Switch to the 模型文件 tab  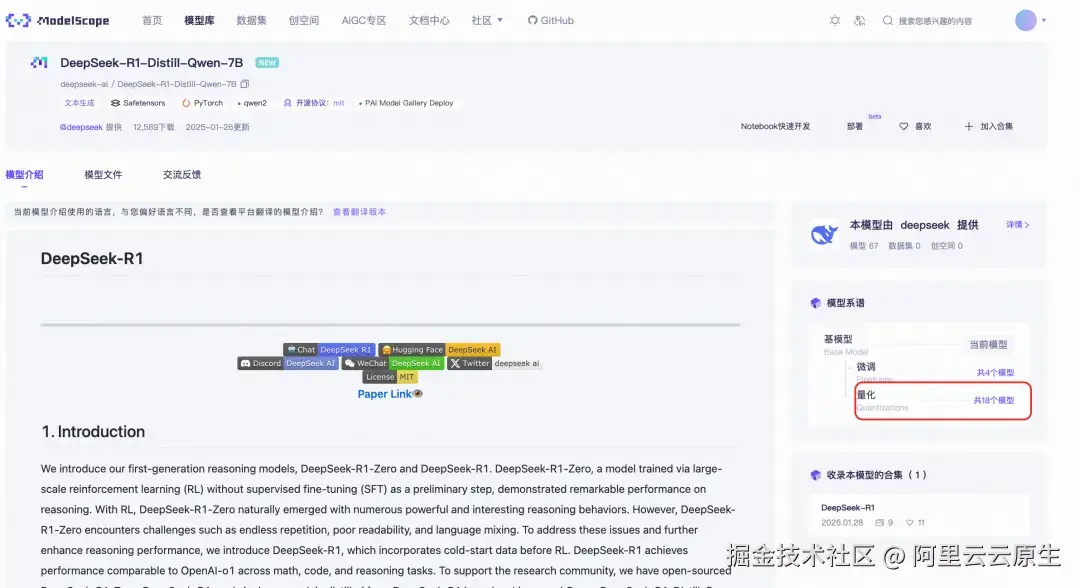click(103, 174)
